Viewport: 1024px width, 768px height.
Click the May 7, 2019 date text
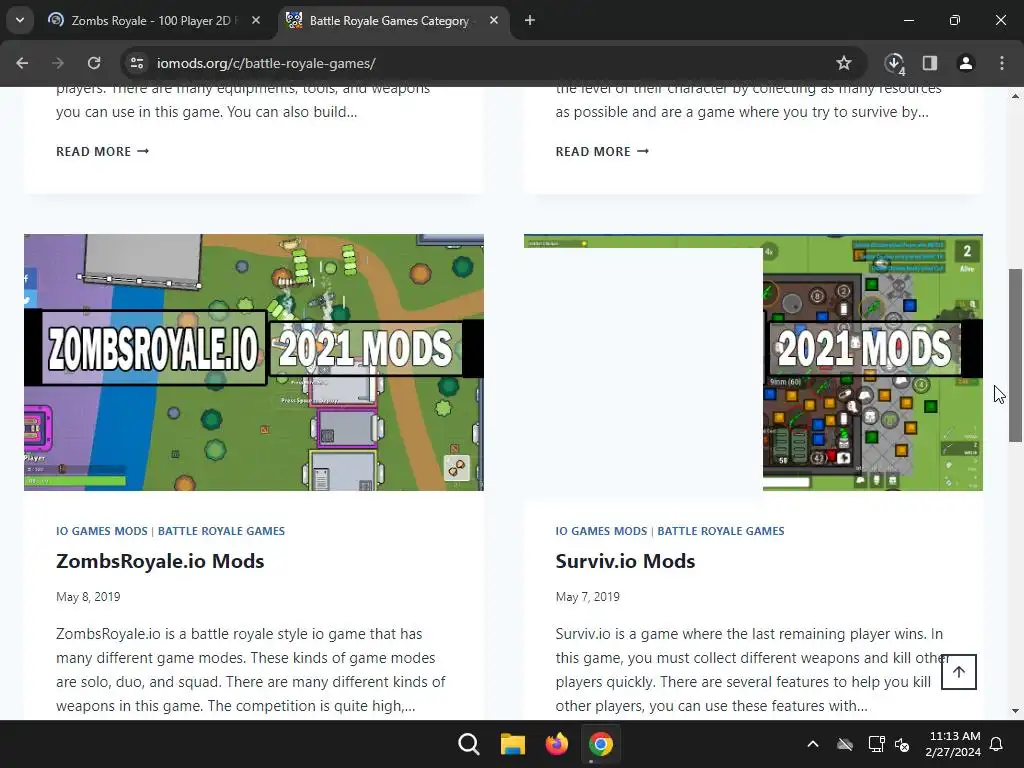point(588,597)
